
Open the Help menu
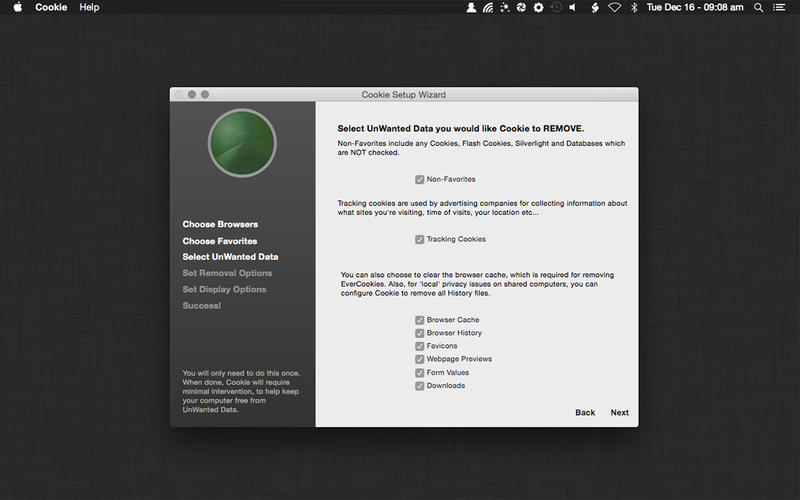click(89, 7)
